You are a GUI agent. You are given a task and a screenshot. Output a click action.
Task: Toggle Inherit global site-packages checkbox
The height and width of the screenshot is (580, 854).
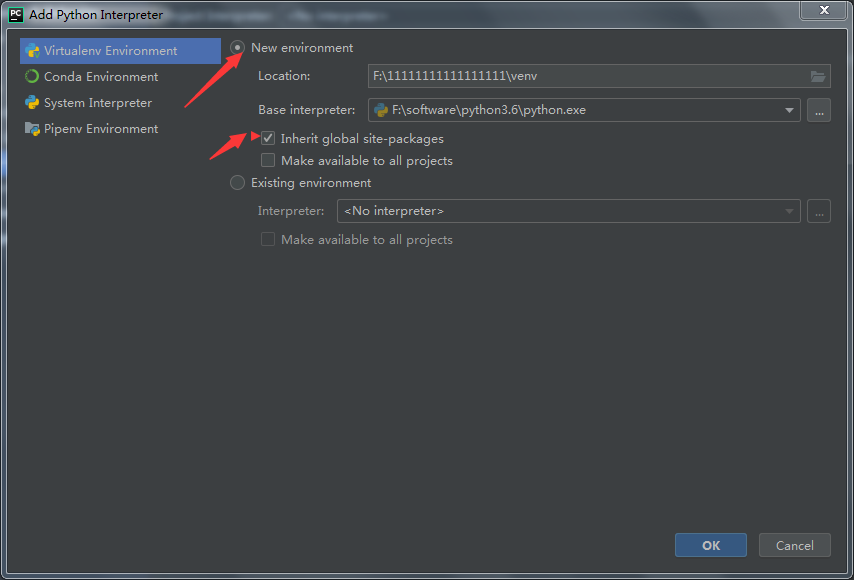[x=268, y=138]
